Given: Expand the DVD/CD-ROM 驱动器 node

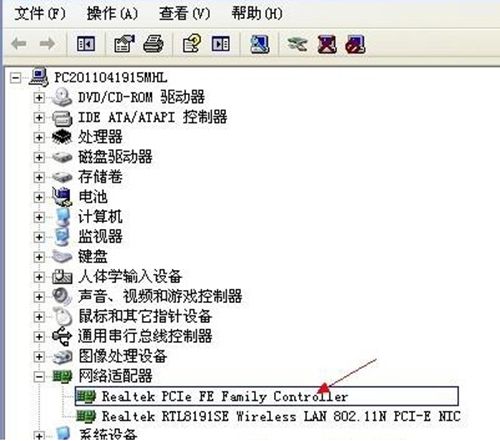Looking at the screenshot, I should coord(39,98).
